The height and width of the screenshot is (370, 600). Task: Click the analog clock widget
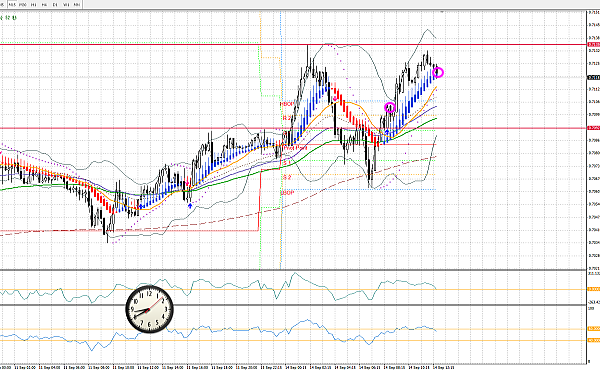click(x=149, y=309)
